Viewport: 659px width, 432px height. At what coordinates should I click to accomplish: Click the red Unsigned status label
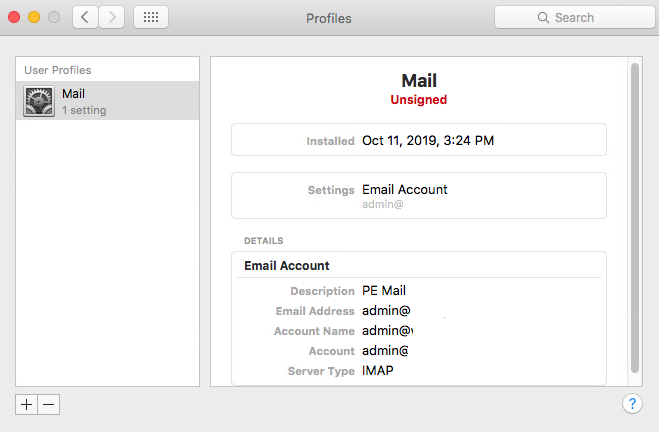click(419, 100)
